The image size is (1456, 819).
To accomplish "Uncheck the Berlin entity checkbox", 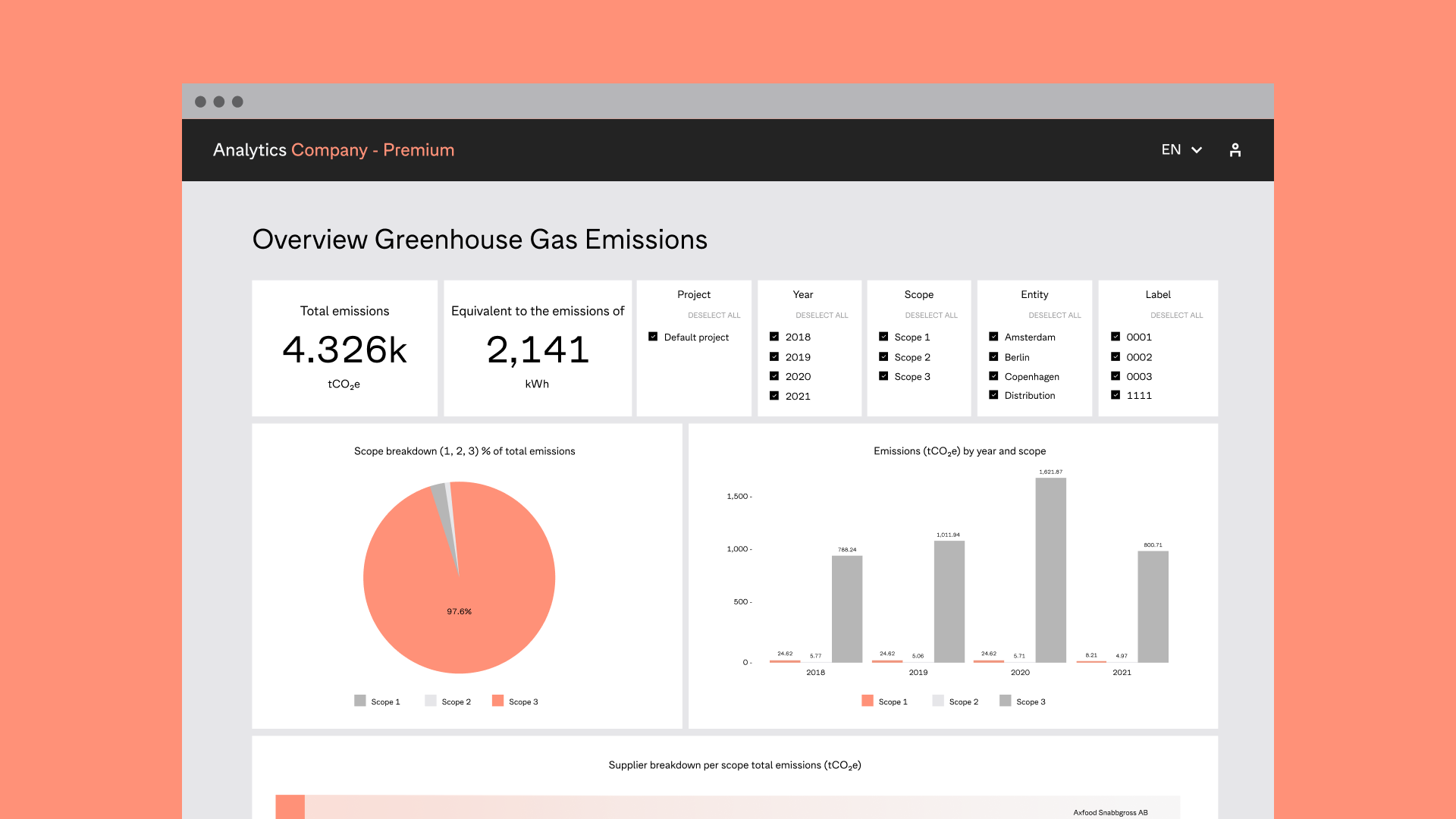I will (x=993, y=356).
